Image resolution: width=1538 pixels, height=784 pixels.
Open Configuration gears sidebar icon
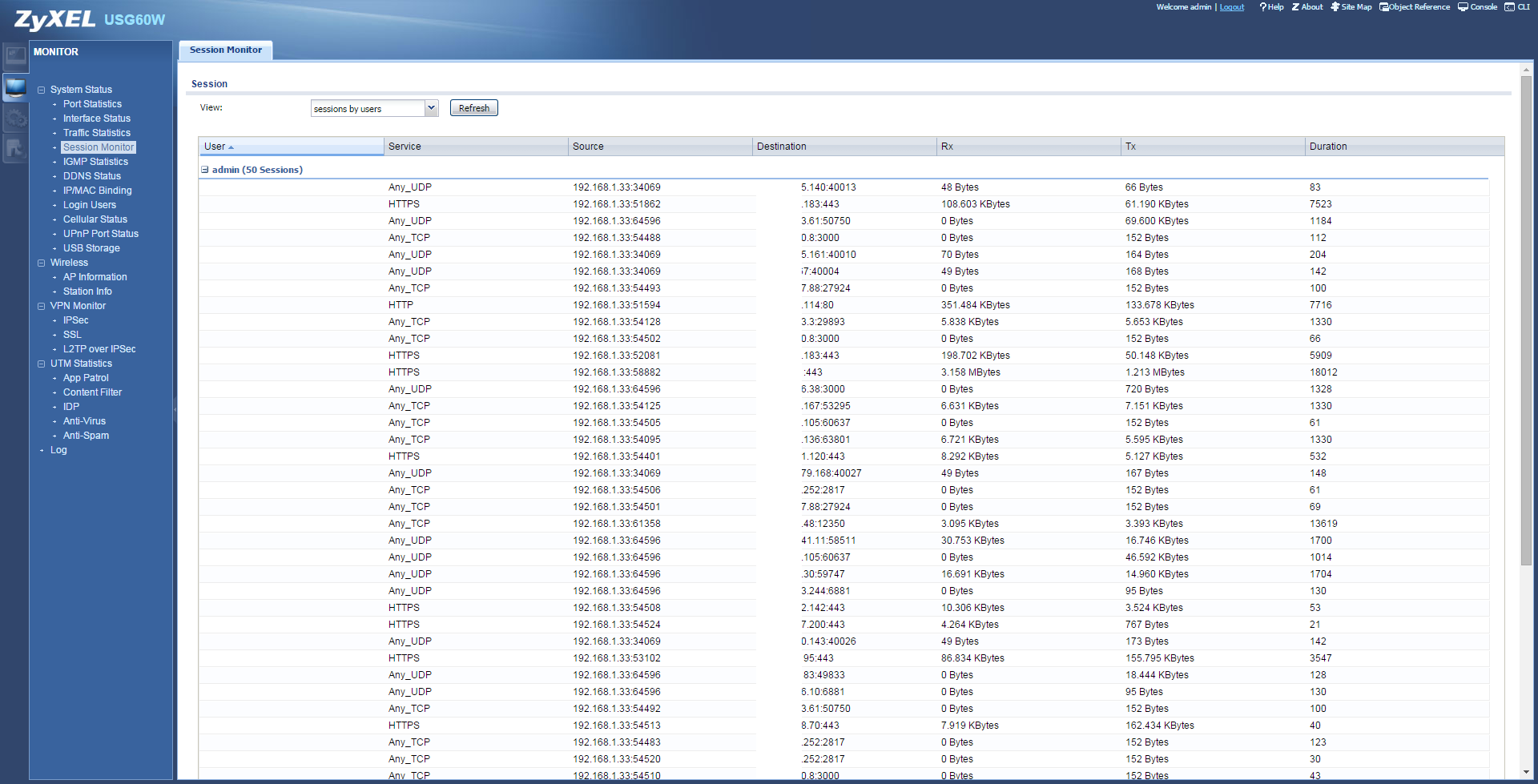pos(15,118)
